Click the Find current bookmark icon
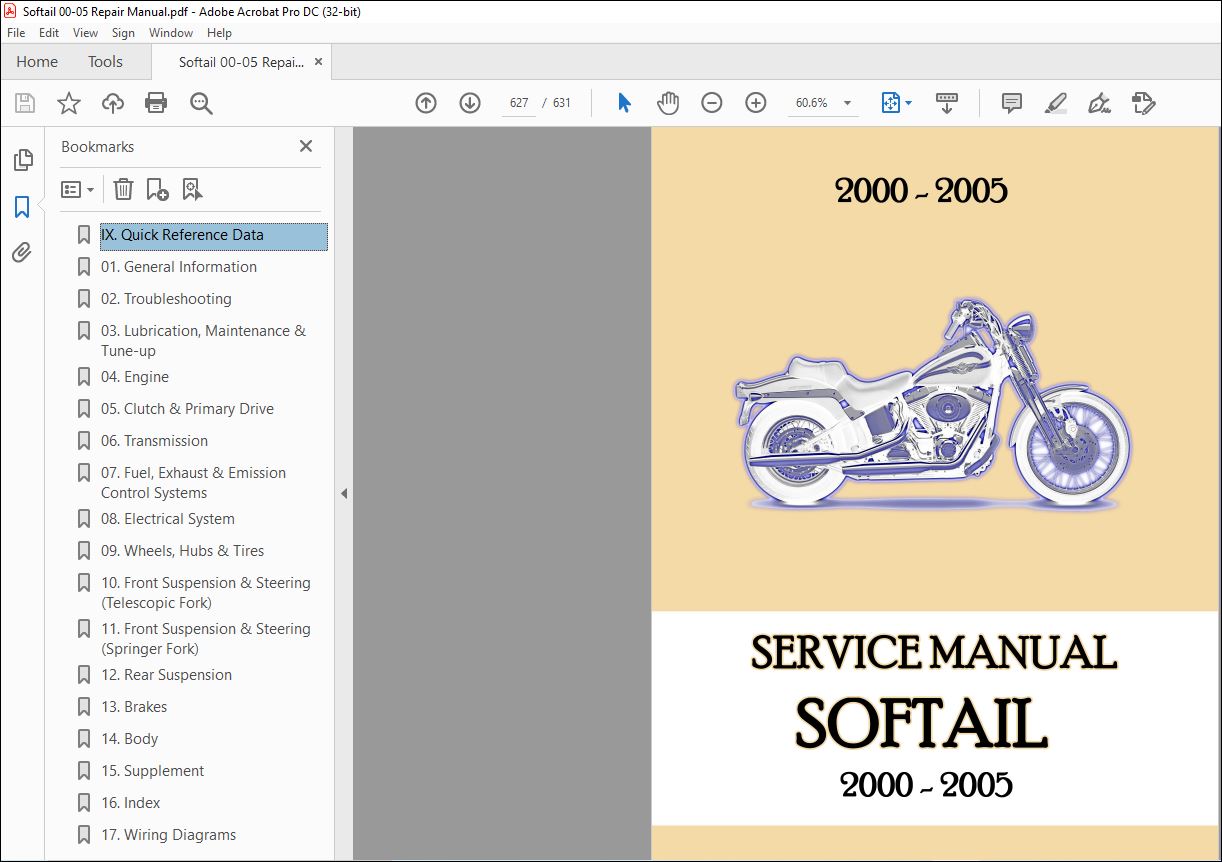 click(x=192, y=189)
